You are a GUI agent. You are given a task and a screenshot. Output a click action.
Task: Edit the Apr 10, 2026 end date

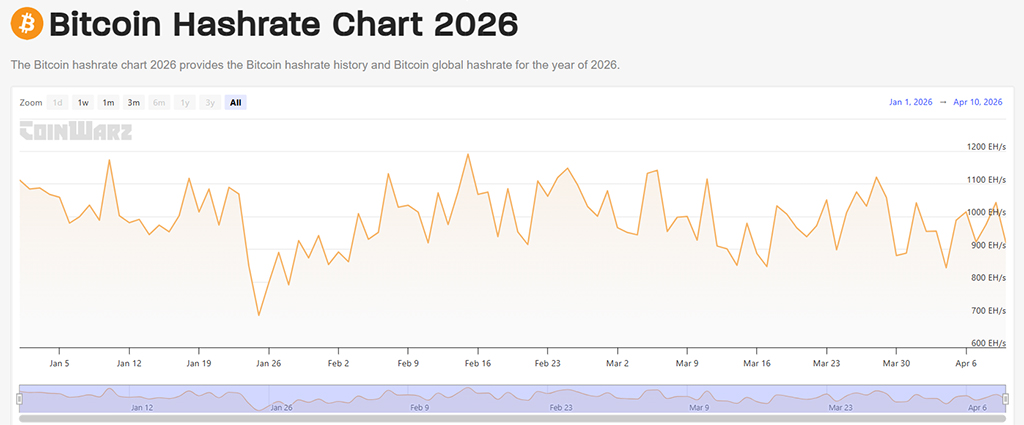click(978, 102)
